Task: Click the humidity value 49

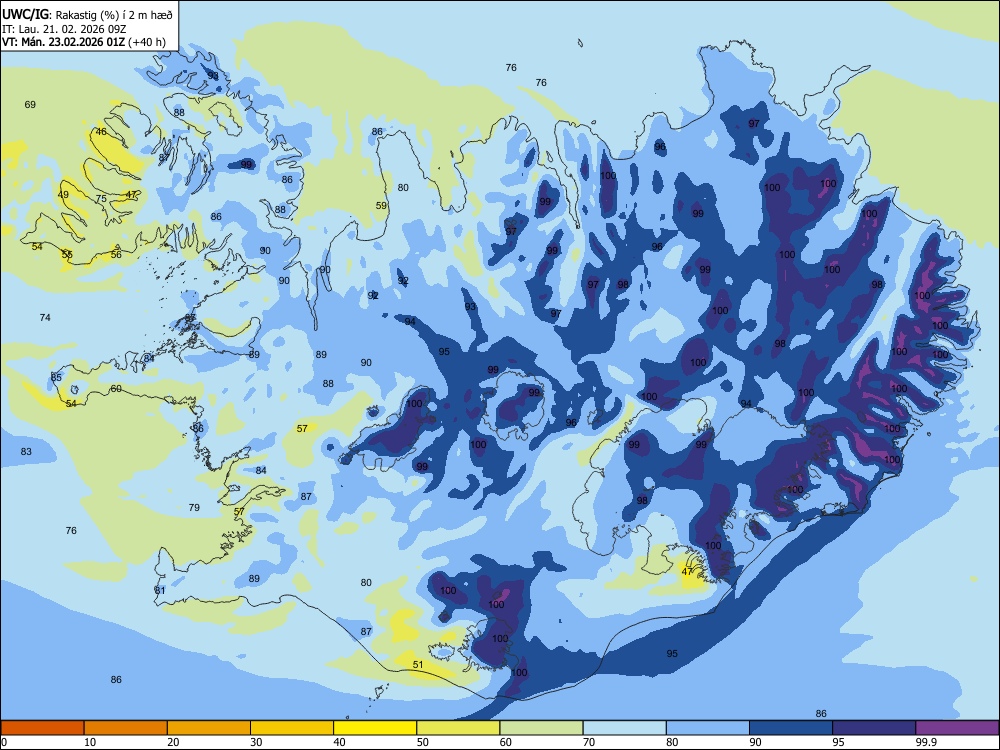Action: (62, 195)
